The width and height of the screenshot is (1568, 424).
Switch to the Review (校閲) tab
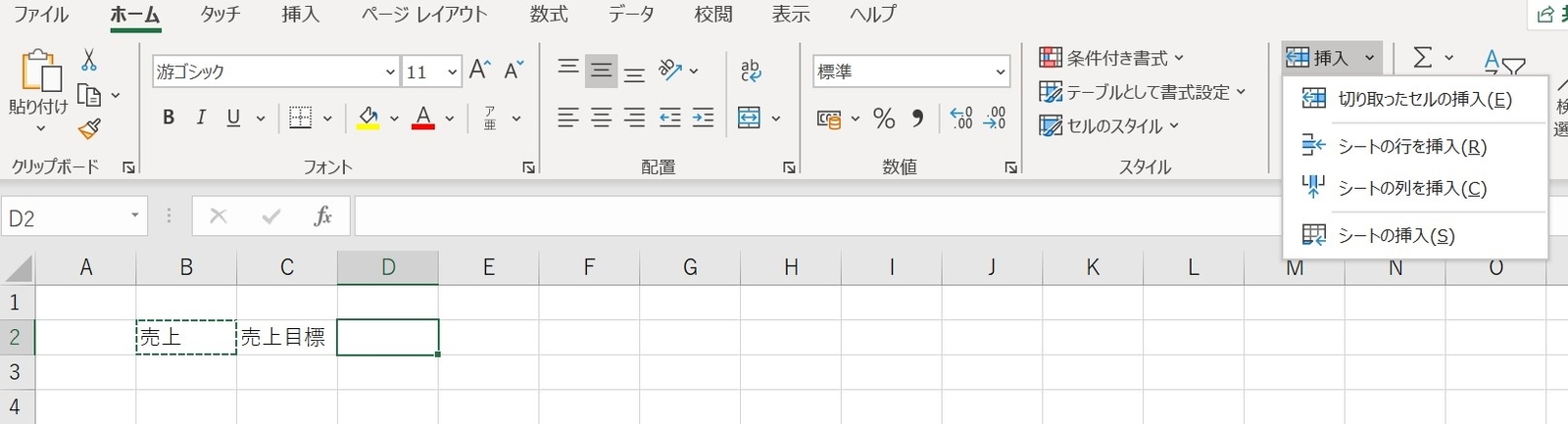[712, 15]
